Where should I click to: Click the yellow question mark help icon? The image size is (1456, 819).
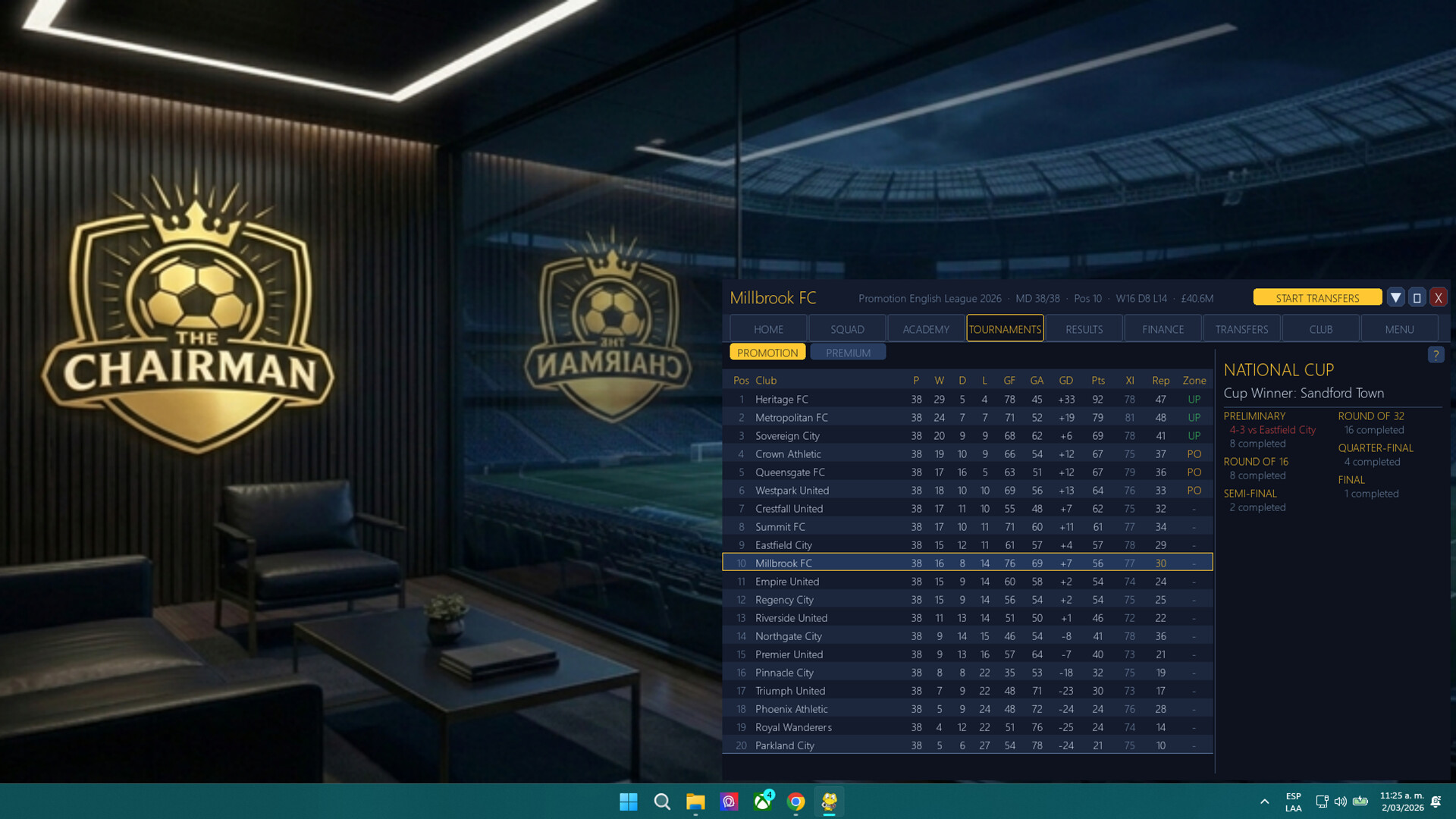tap(1435, 355)
